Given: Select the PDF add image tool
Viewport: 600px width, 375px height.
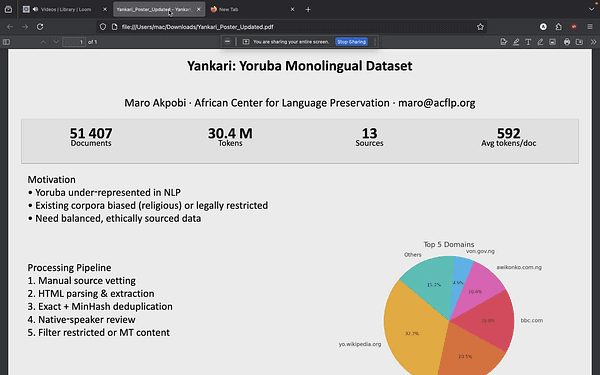Looking at the screenshot, I should pyautogui.click(x=553, y=42).
